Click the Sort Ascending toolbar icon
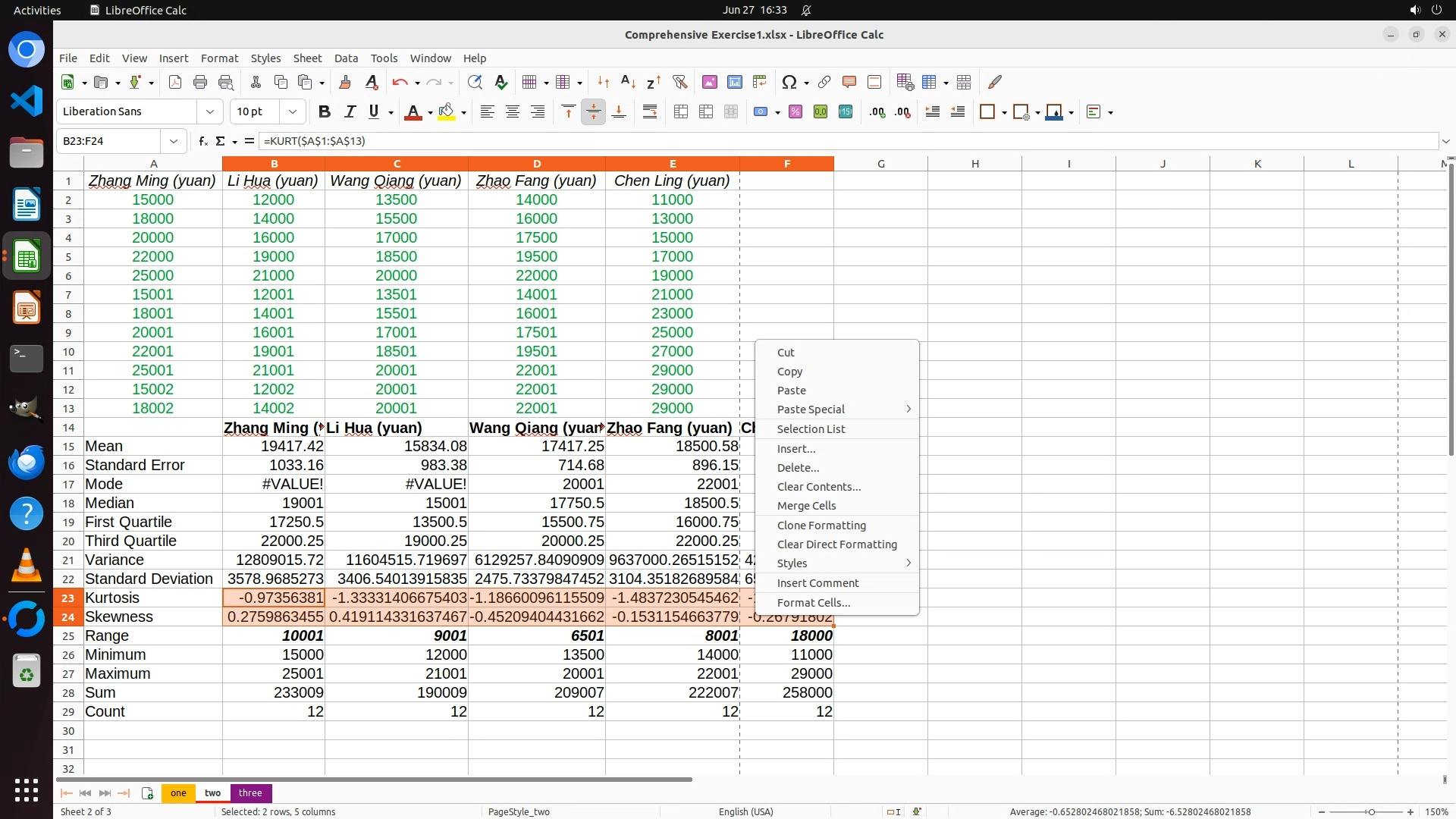This screenshot has width=1456, height=819. coord(628,82)
